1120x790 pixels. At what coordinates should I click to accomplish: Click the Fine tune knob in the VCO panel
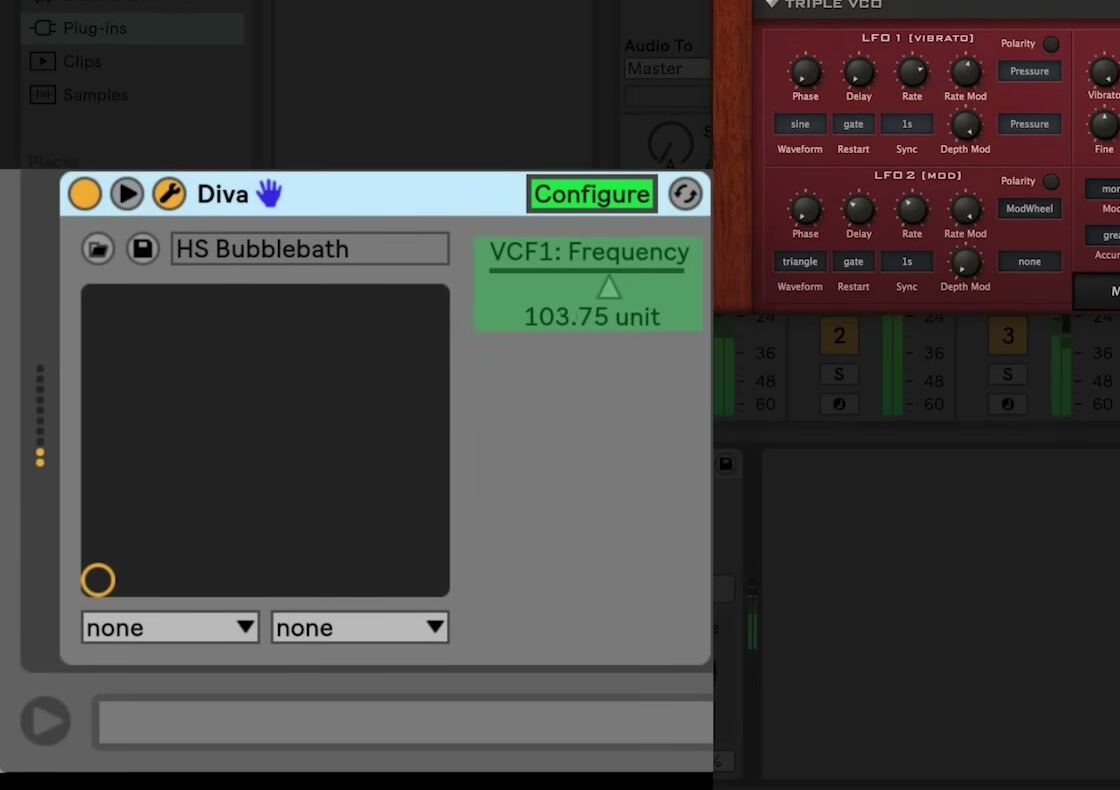(1104, 125)
